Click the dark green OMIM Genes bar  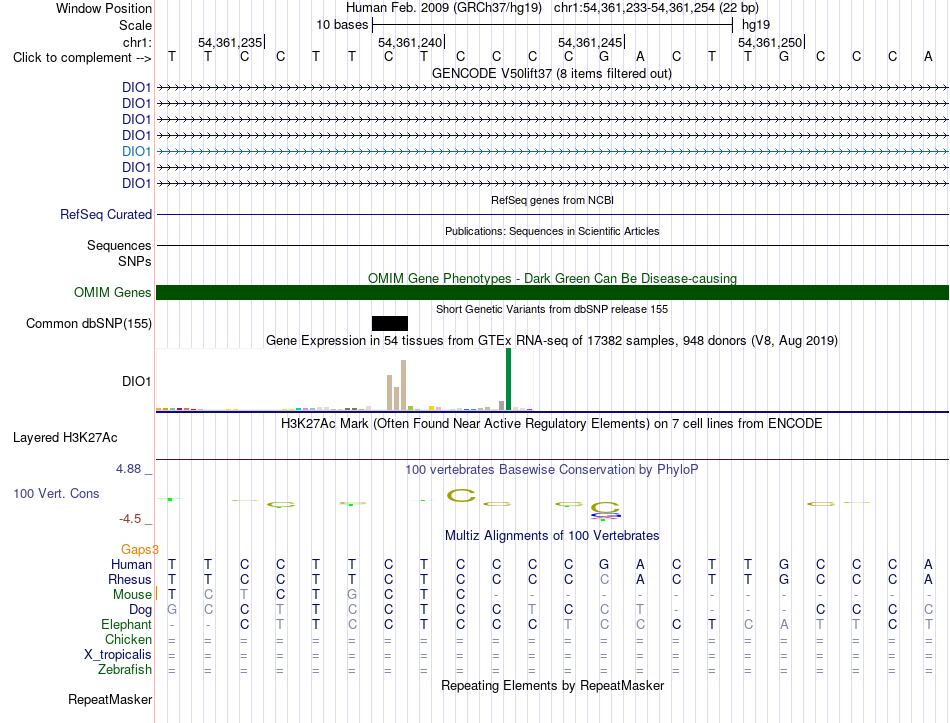(x=552, y=293)
